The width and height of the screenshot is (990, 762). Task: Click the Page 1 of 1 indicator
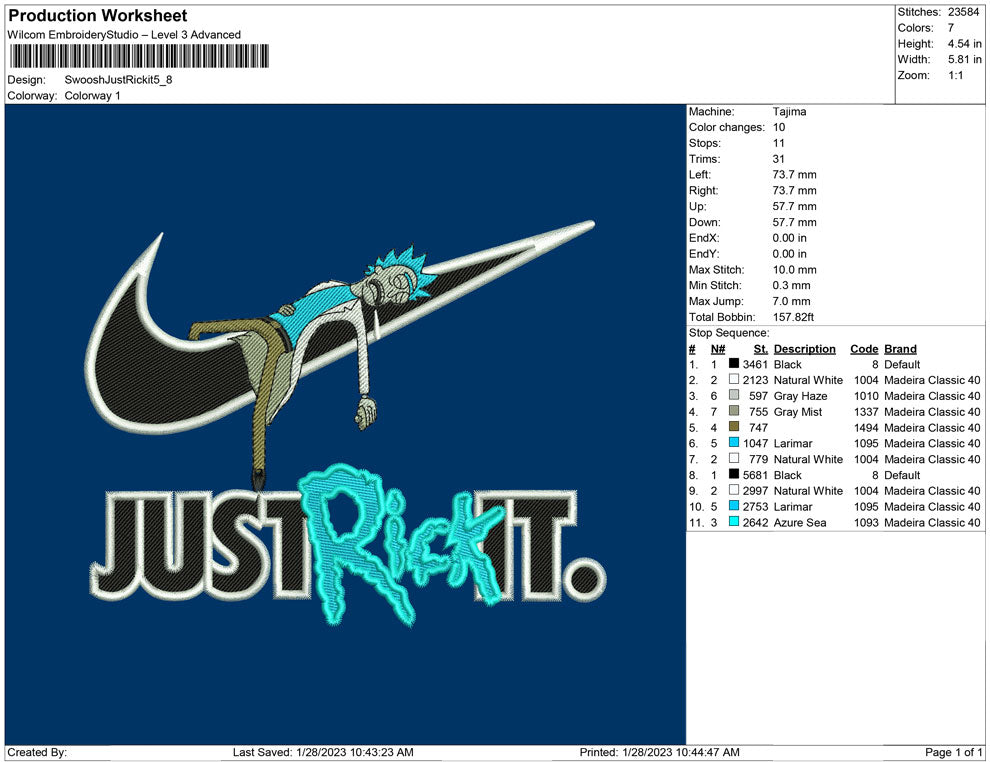click(954, 752)
